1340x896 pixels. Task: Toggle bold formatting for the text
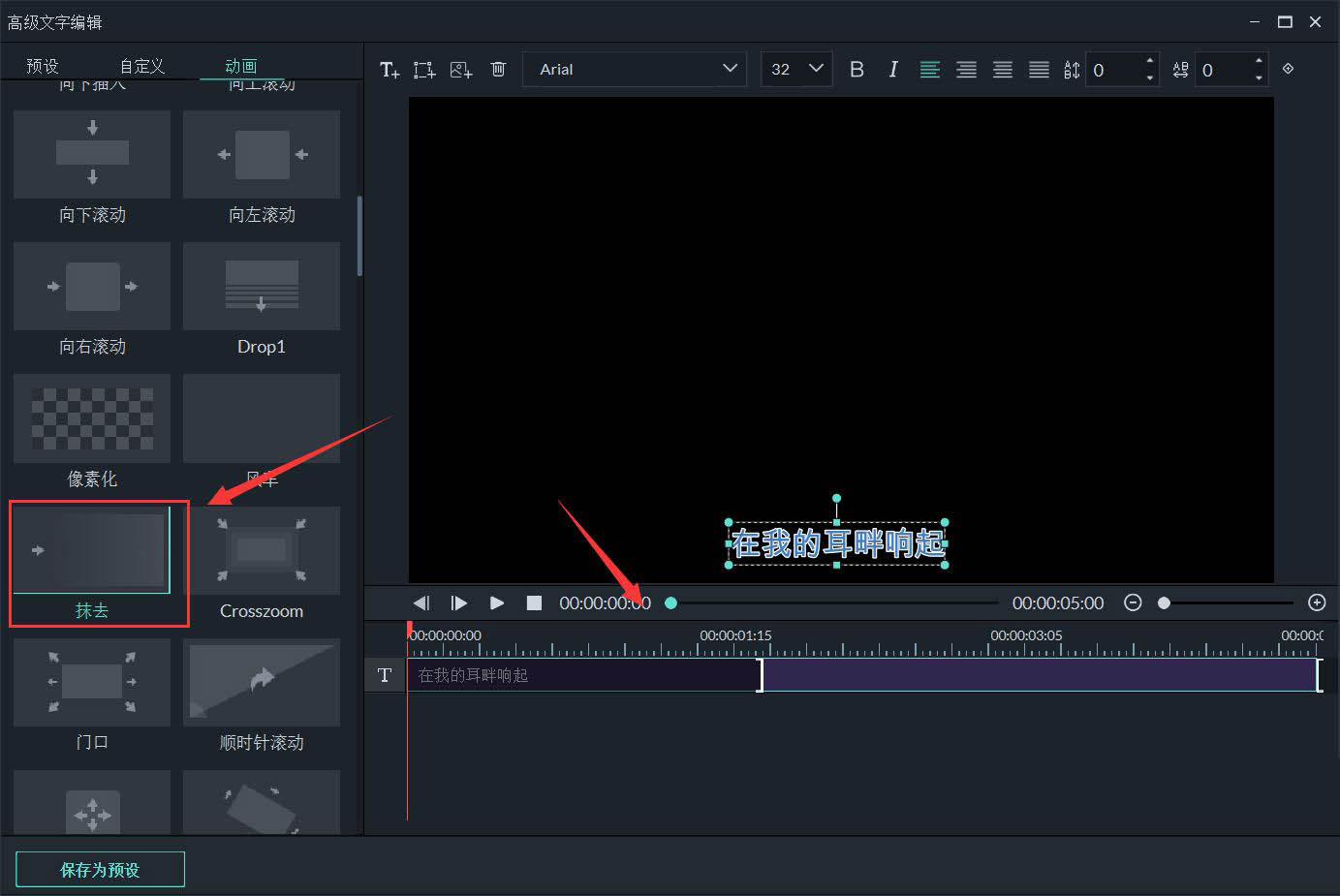point(856,69)
